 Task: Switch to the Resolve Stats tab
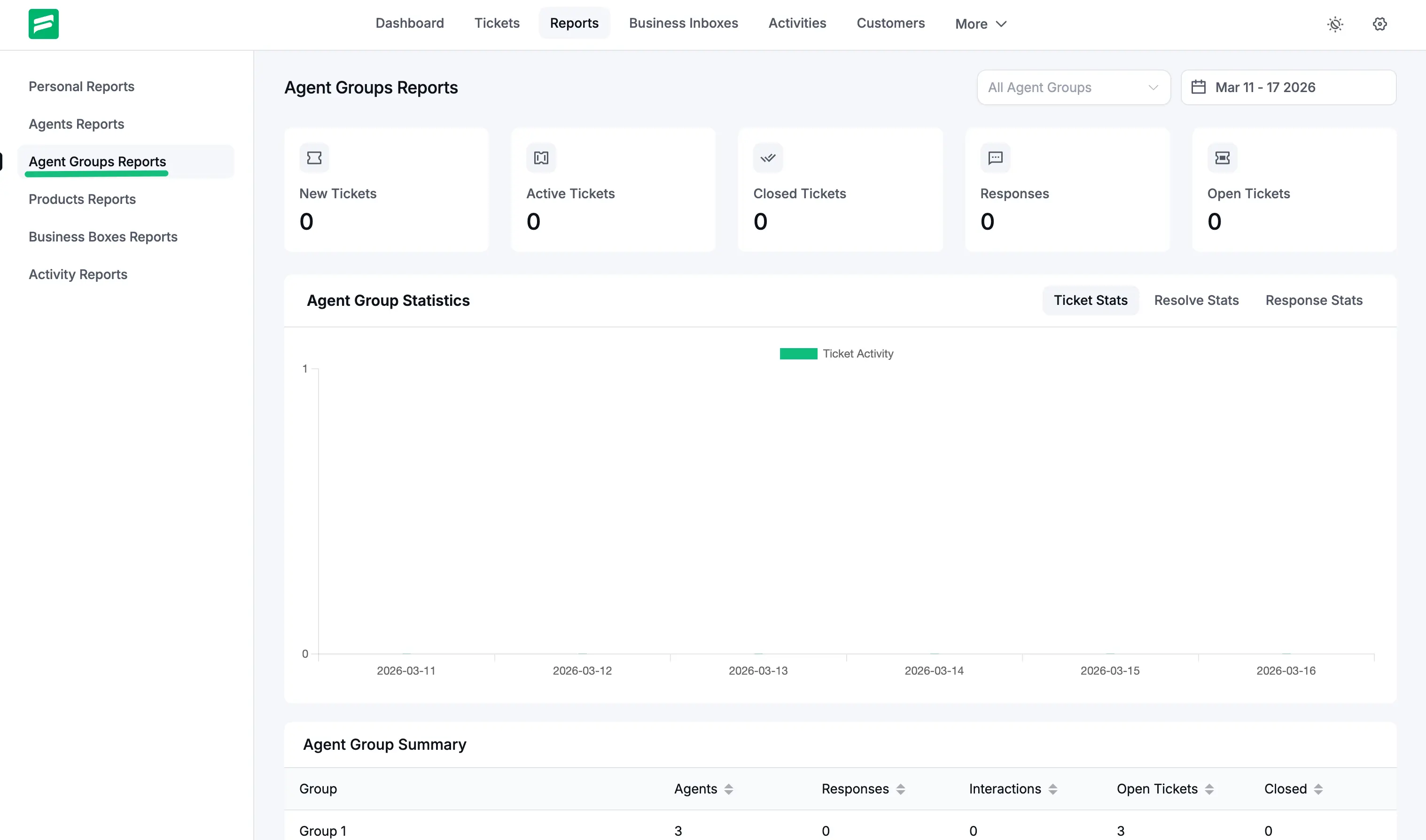[1196, 301]
